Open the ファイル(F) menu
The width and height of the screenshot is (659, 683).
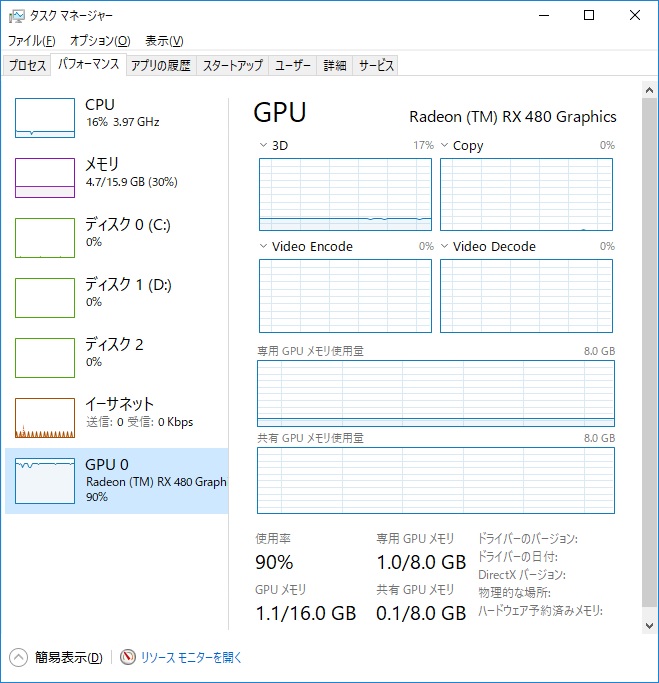31,41
